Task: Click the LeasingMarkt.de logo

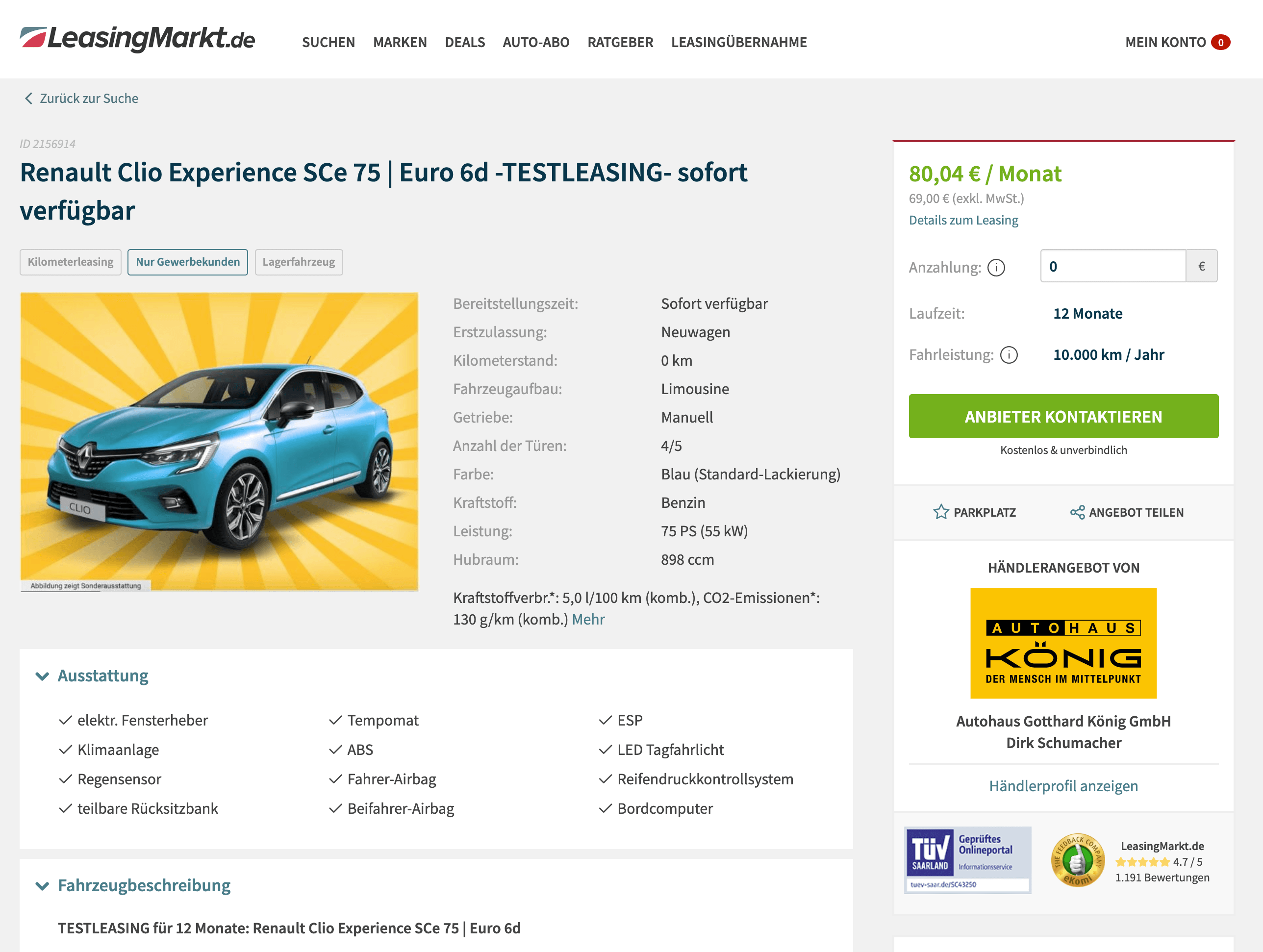Action: click(x=137, y=39)
